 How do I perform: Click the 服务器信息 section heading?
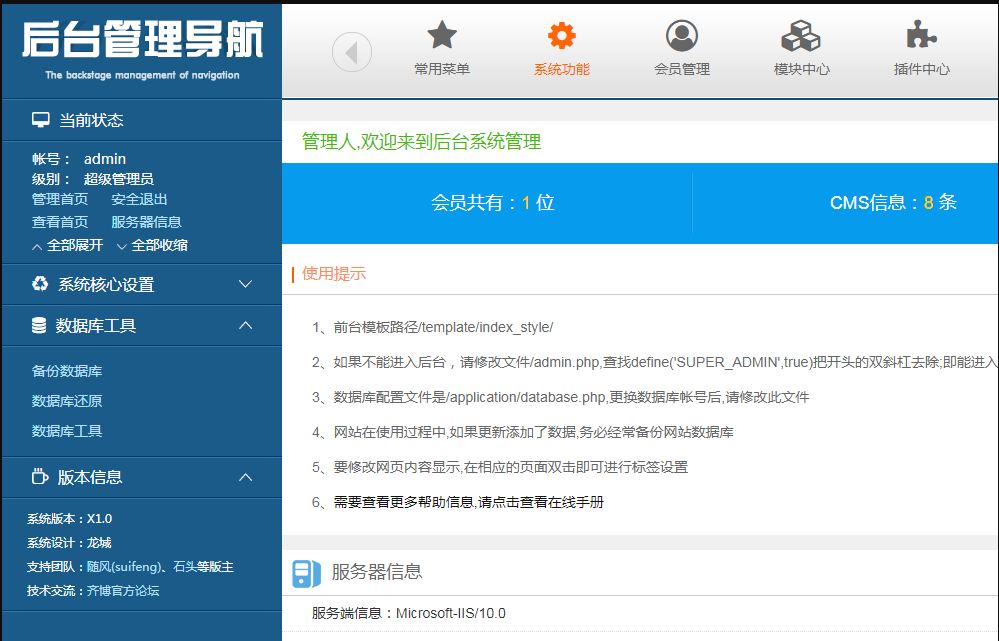pyautogui.click(x=377, y=572)
